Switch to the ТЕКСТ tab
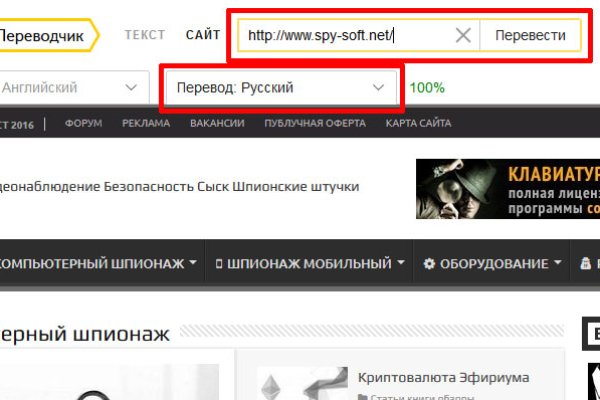Screen dimensions: 600x400 (x=145, y=35)
